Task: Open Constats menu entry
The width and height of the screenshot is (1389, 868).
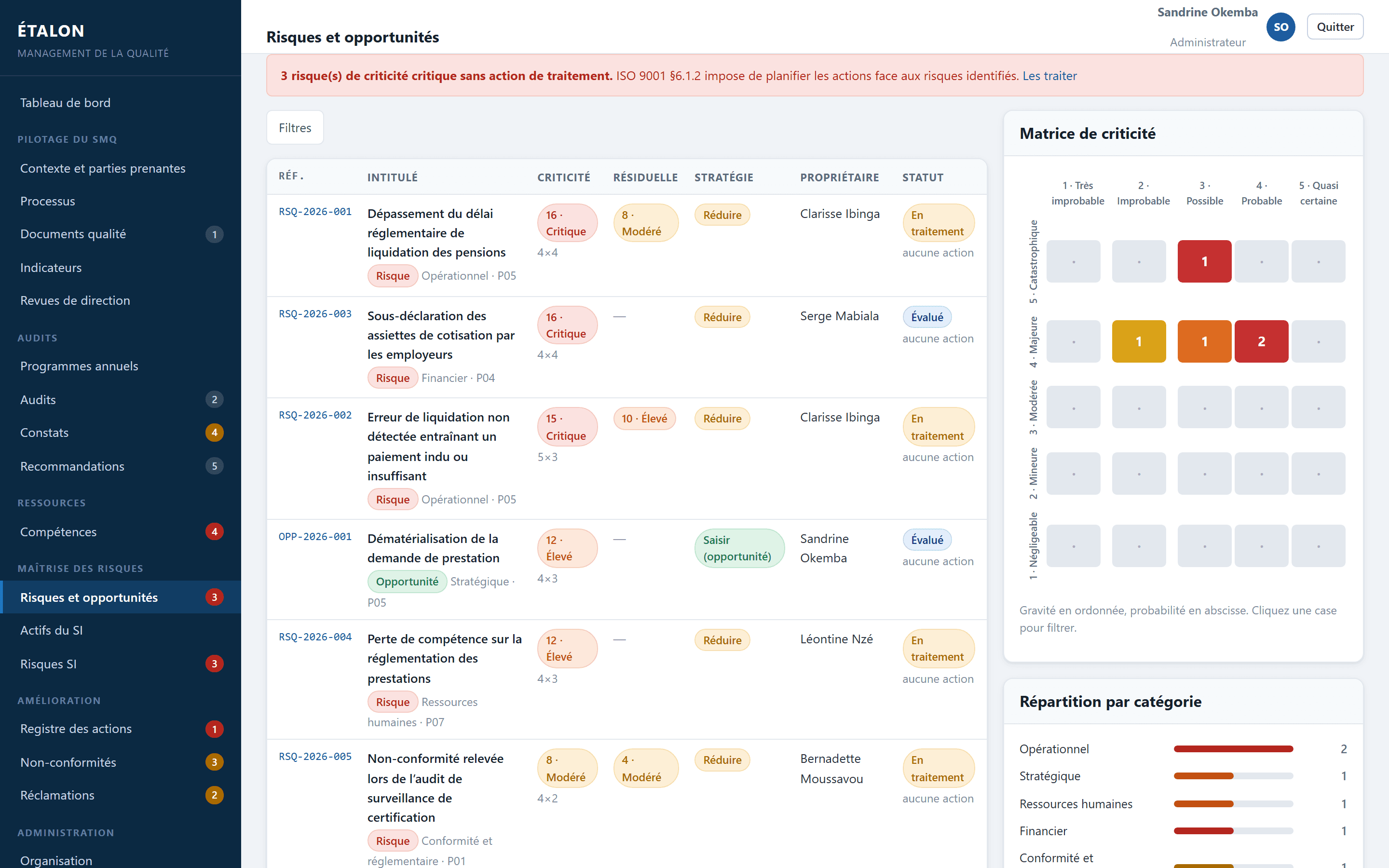Action: pyautogui.click(x=121, y=432)
